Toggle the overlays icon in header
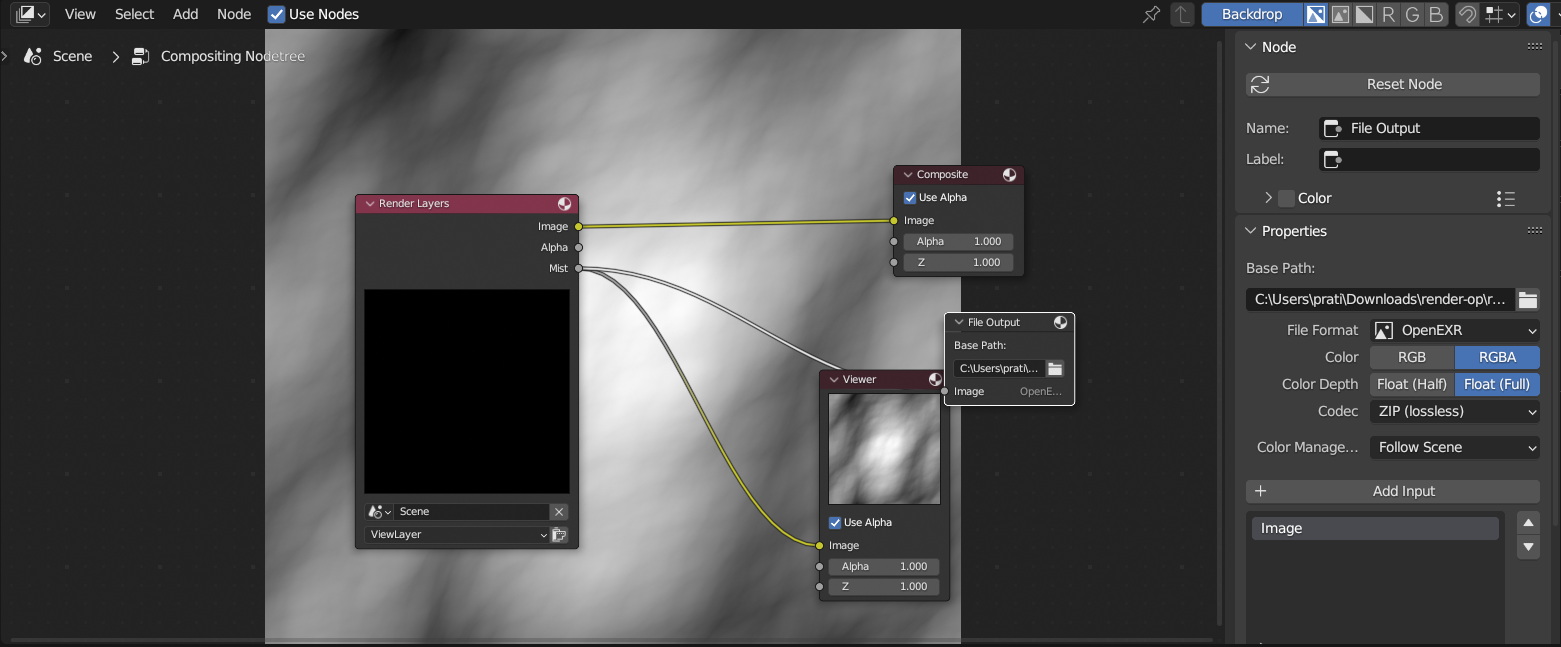 1539,14
